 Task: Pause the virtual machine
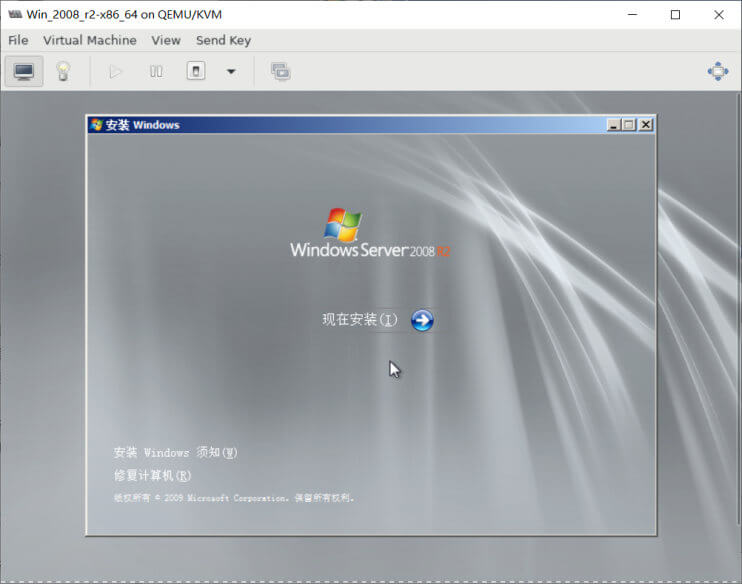point(156,71)
